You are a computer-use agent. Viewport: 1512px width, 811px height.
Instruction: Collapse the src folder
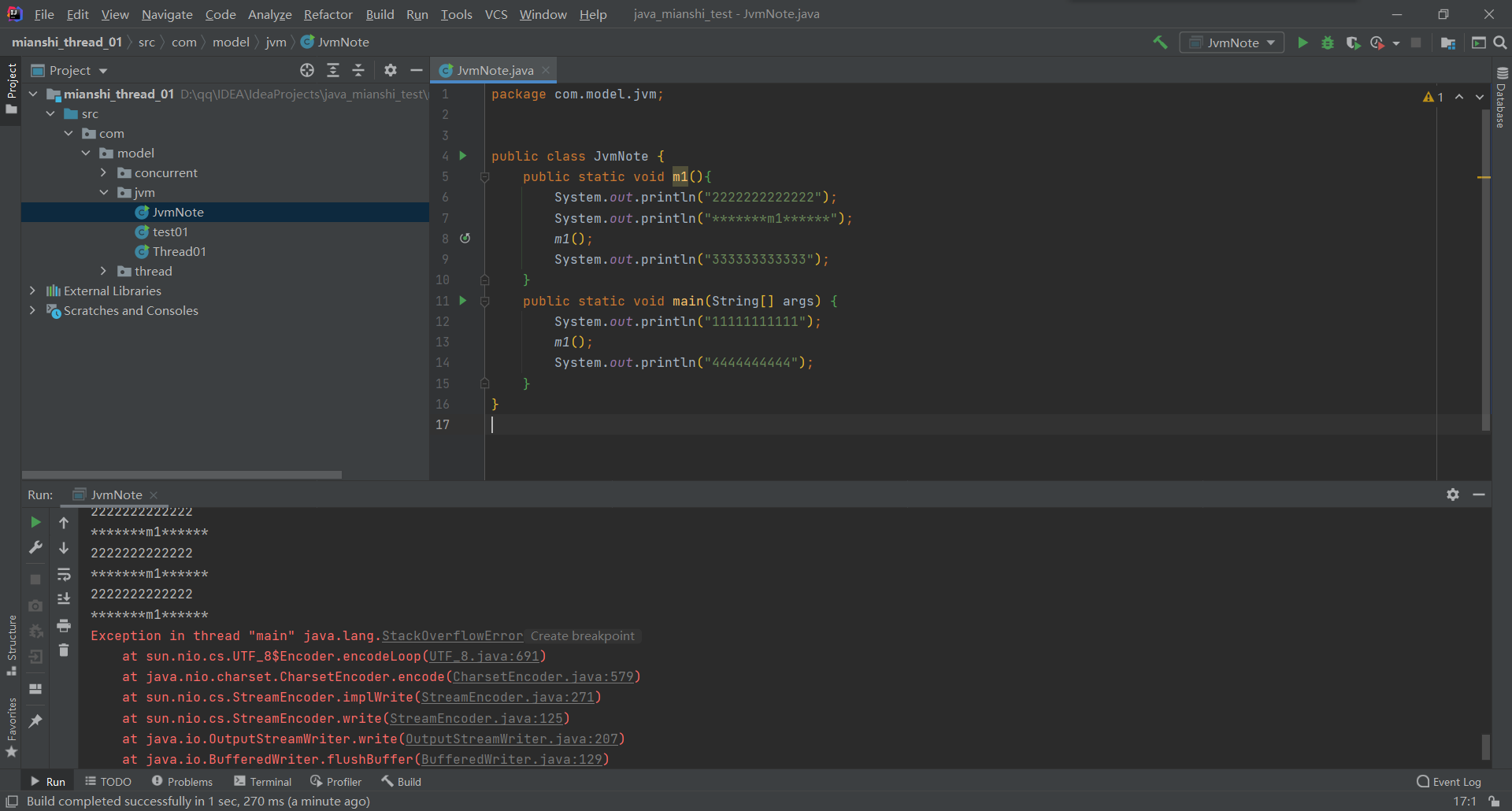[x=51, y=113]
